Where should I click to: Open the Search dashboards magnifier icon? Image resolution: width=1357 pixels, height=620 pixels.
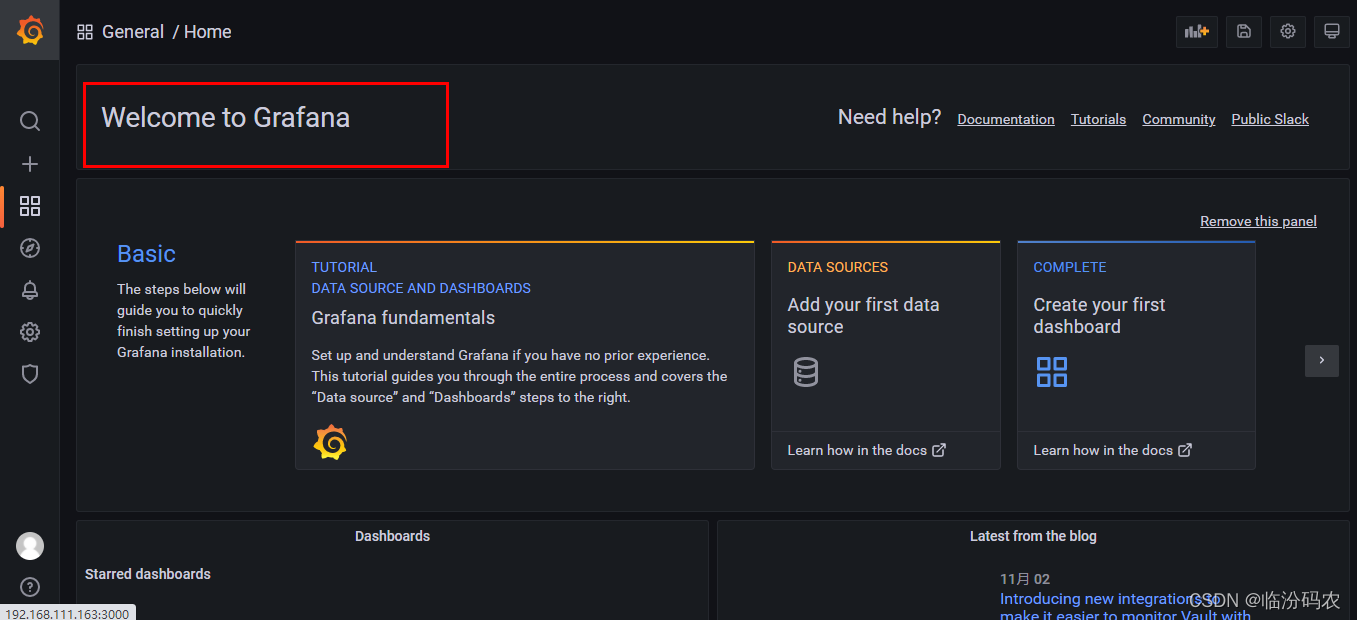(30, 121)
